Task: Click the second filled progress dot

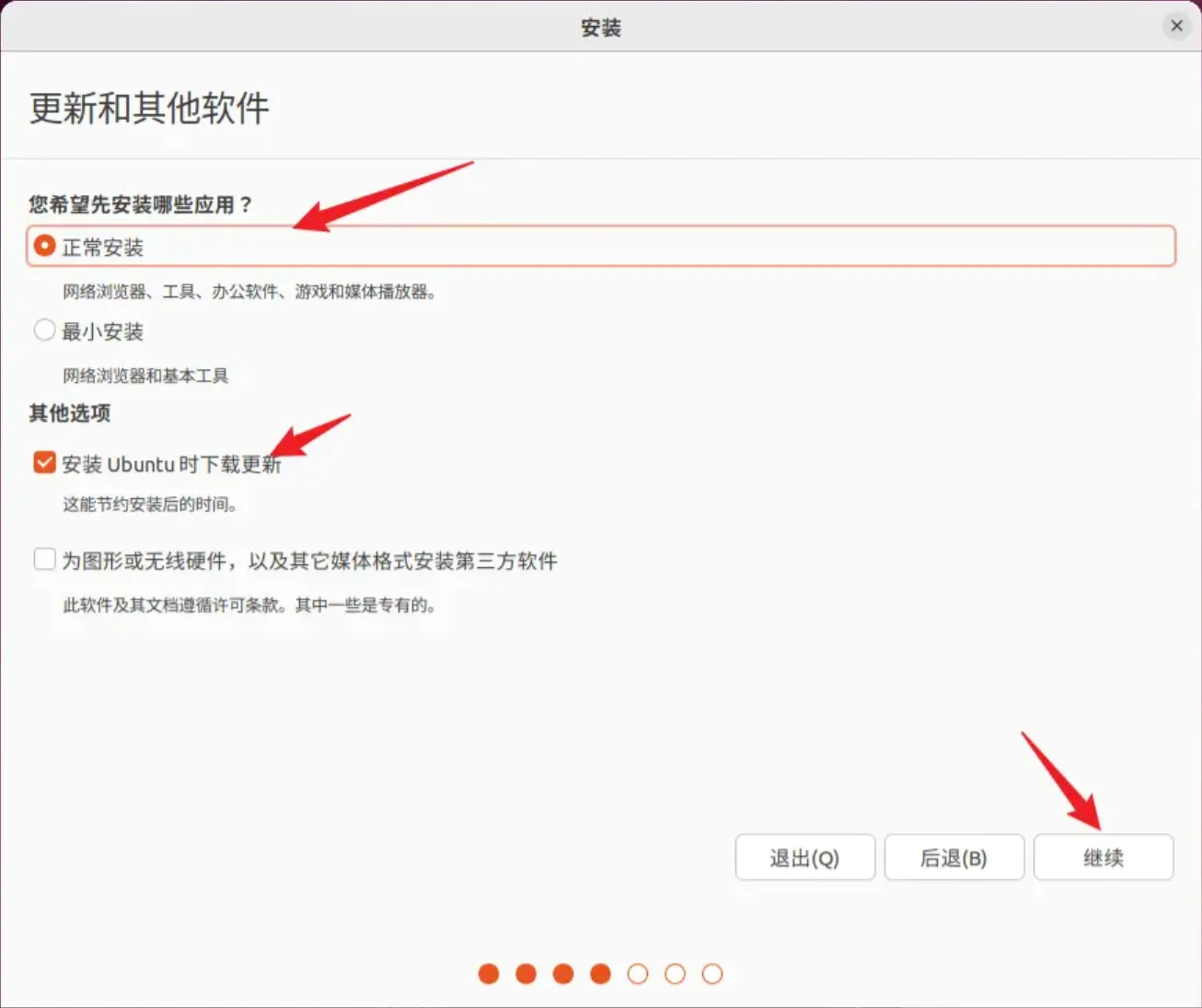Action: [526, 974]
